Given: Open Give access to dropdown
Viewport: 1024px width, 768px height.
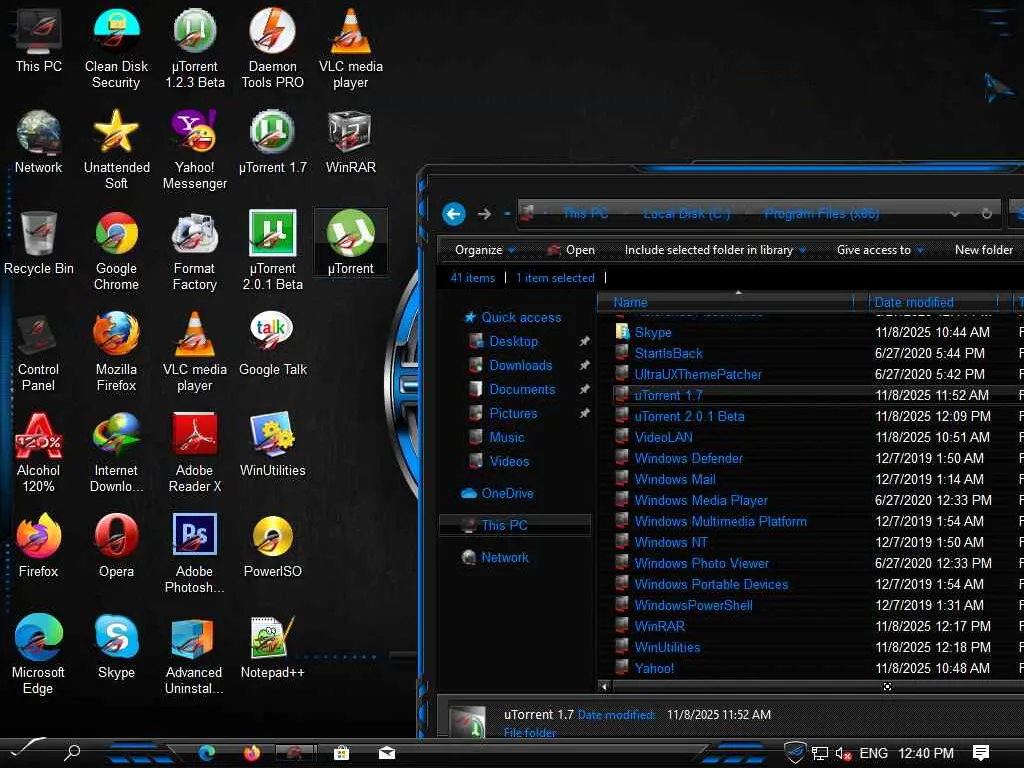Looking at the screenshot, I should pyautogui.click(x=880, y=250).
